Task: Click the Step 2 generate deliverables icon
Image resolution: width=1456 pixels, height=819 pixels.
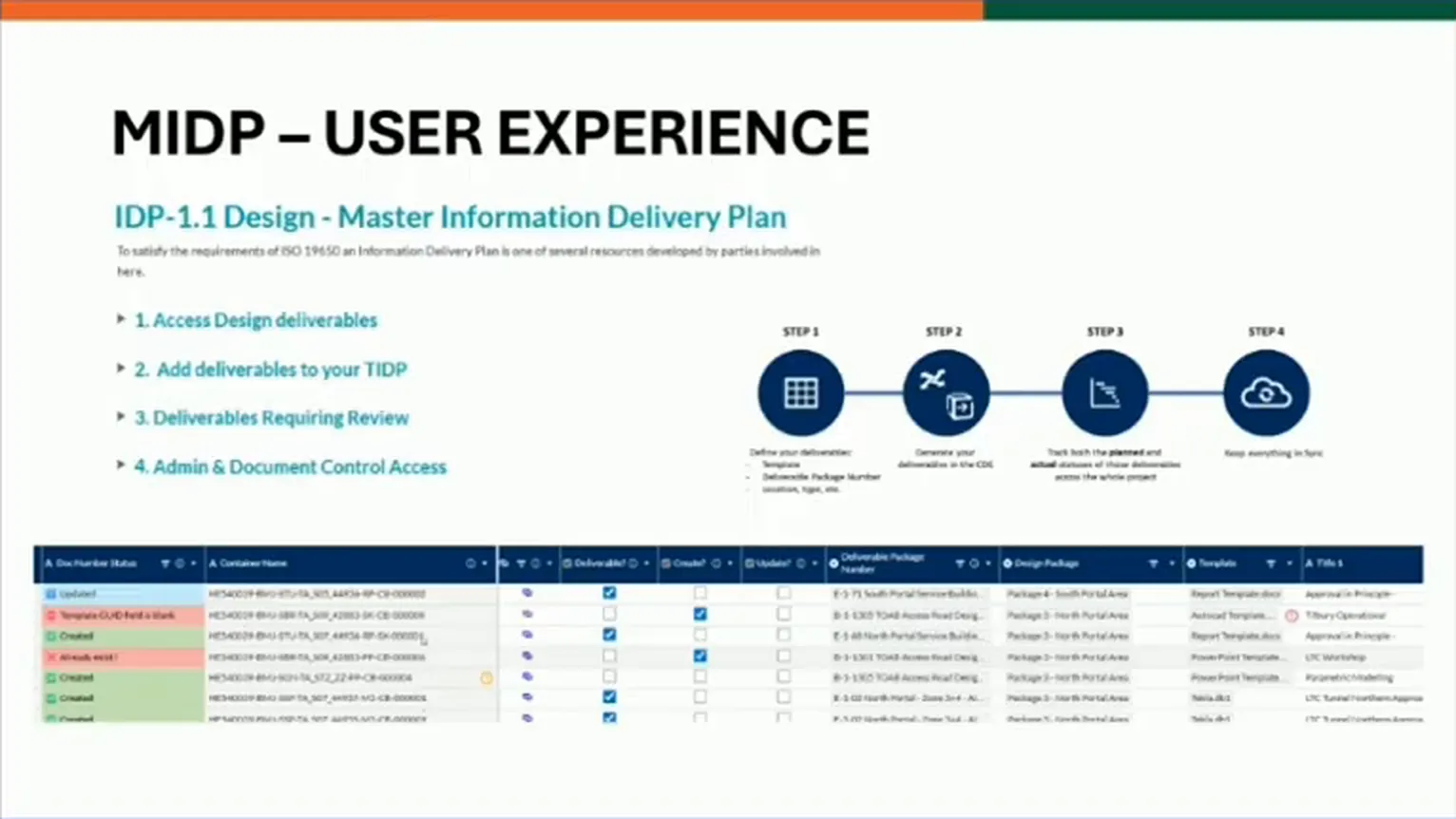Action: click(x=946, y=392)
